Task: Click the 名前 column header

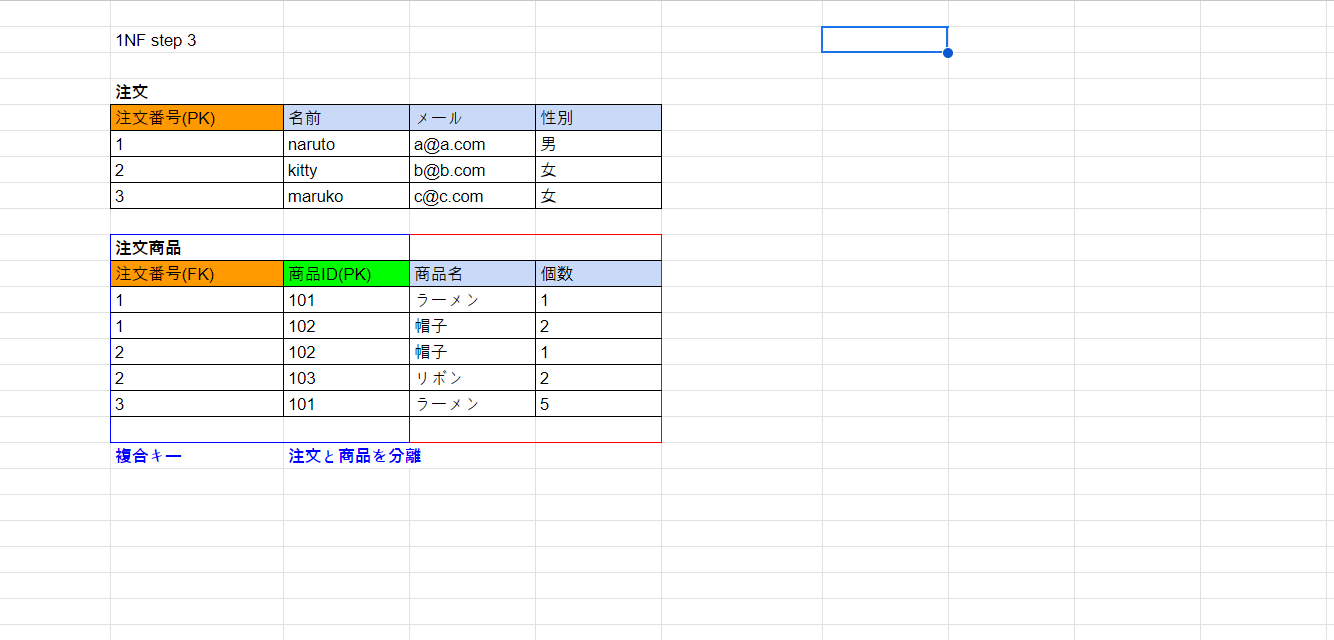Action: tap(346, 118)
